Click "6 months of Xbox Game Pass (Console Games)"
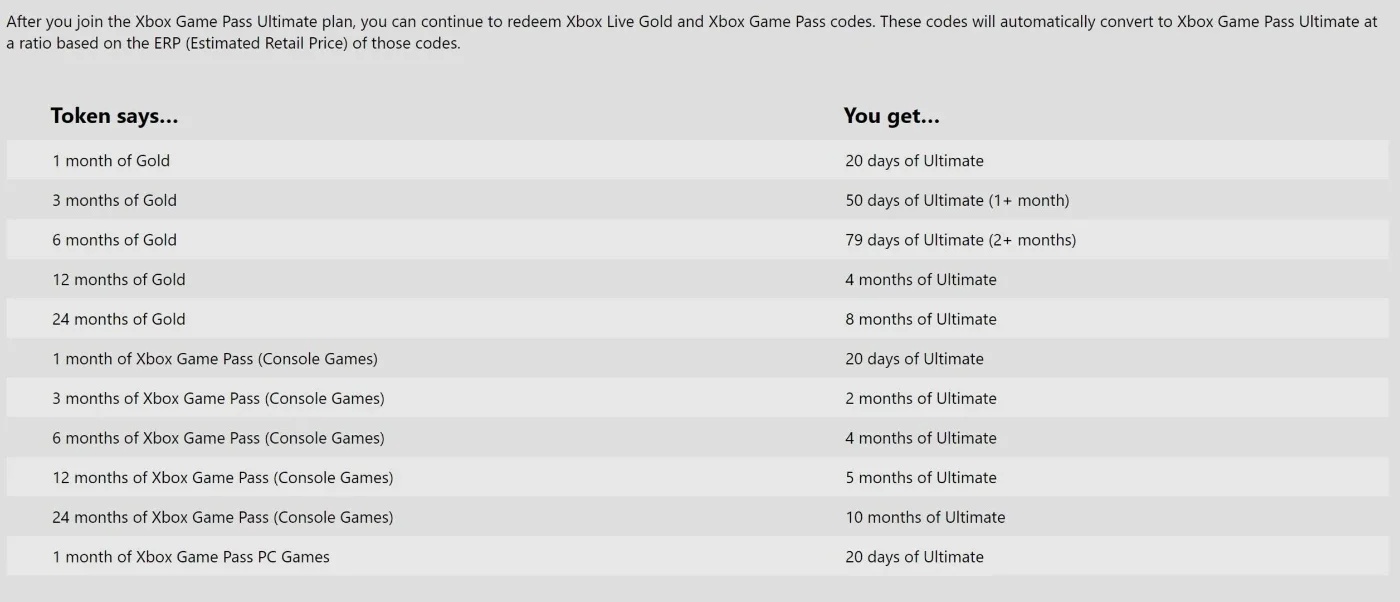 point(218,438)
